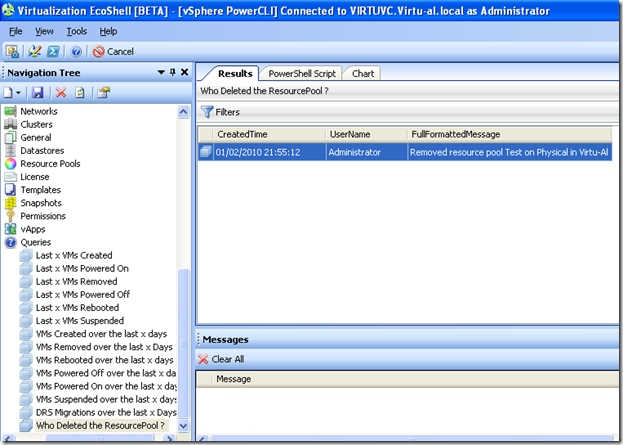Open the Tools menu
Screen dimensions: 623x445
[76, 31]
